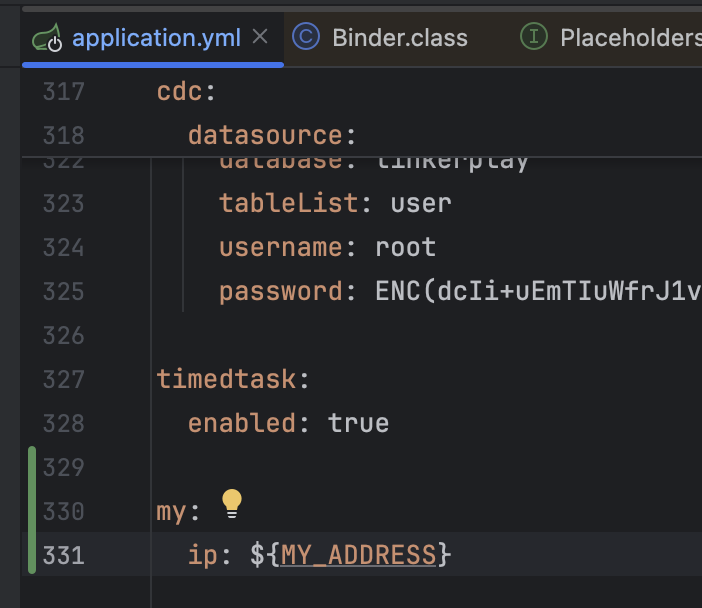Screen dimensions: 702x608
Task: Click line number 328 in the gutter
Action: (64, 423)
